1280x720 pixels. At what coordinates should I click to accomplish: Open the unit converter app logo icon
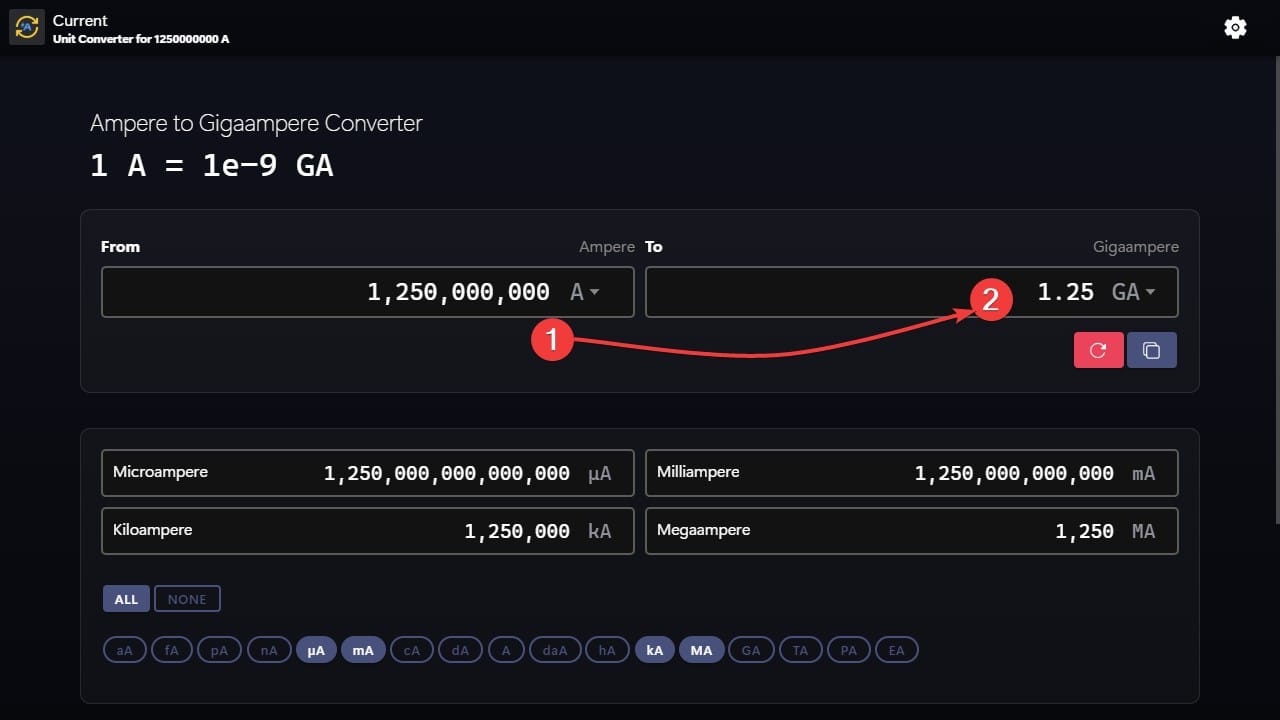(26, 27)
